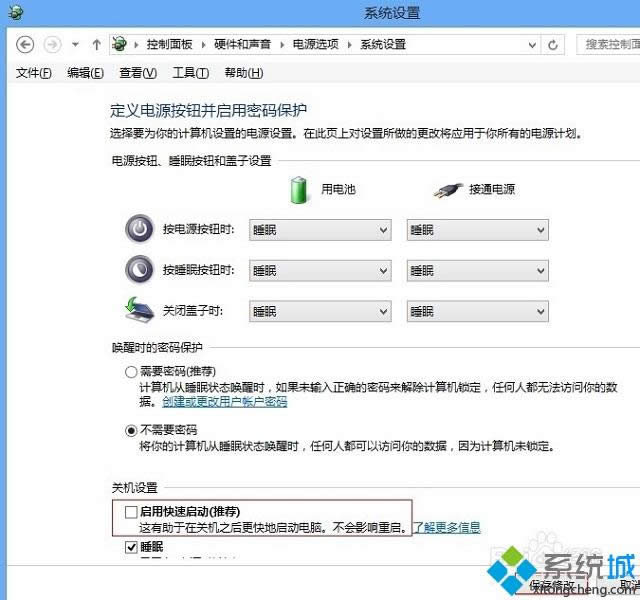
Task: Click the Back navigation arrow
Action: [25, 44]
